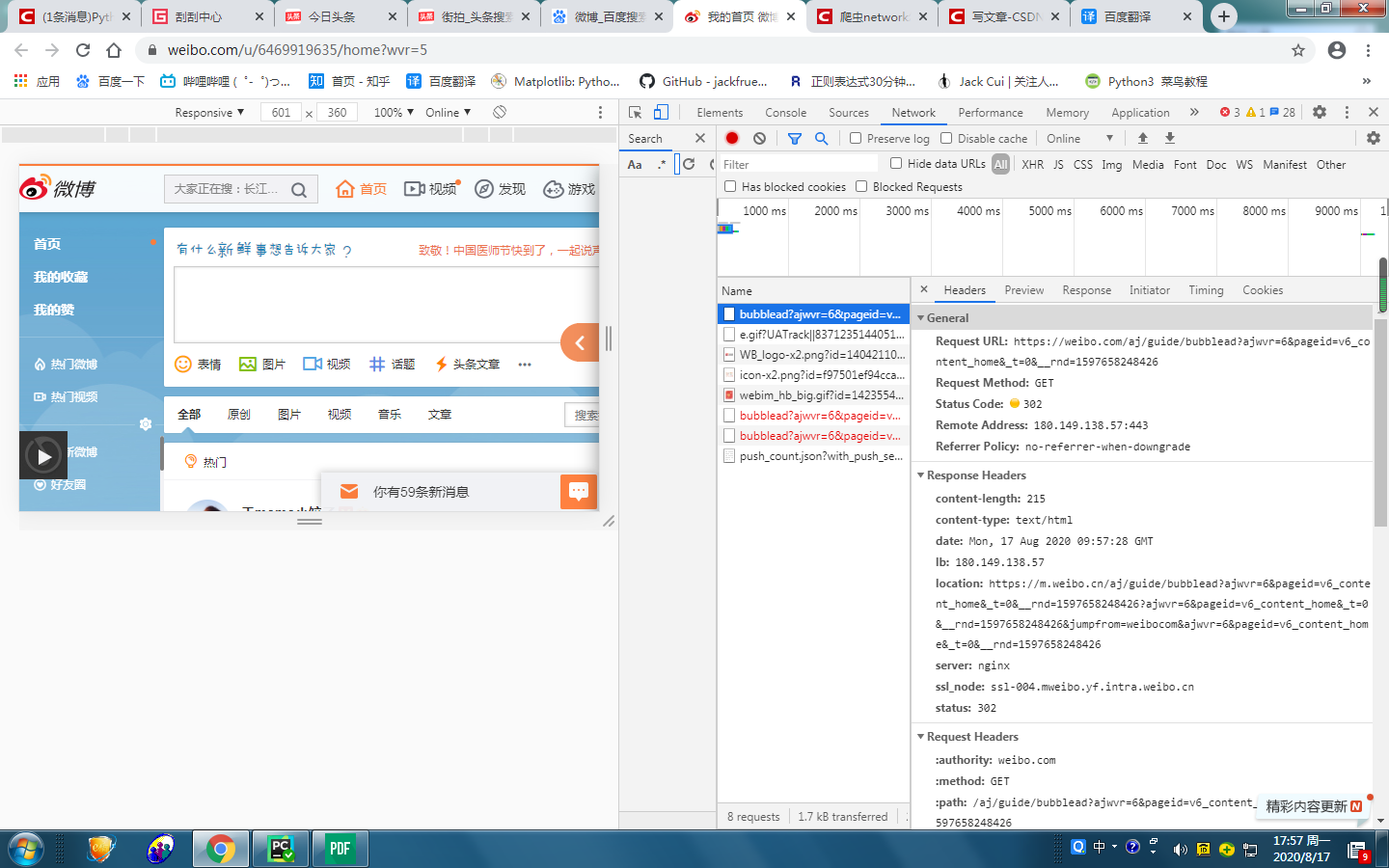Switch to the Elements panel
This screenshot has width=1389, height=868.
(x=720, y=113)
